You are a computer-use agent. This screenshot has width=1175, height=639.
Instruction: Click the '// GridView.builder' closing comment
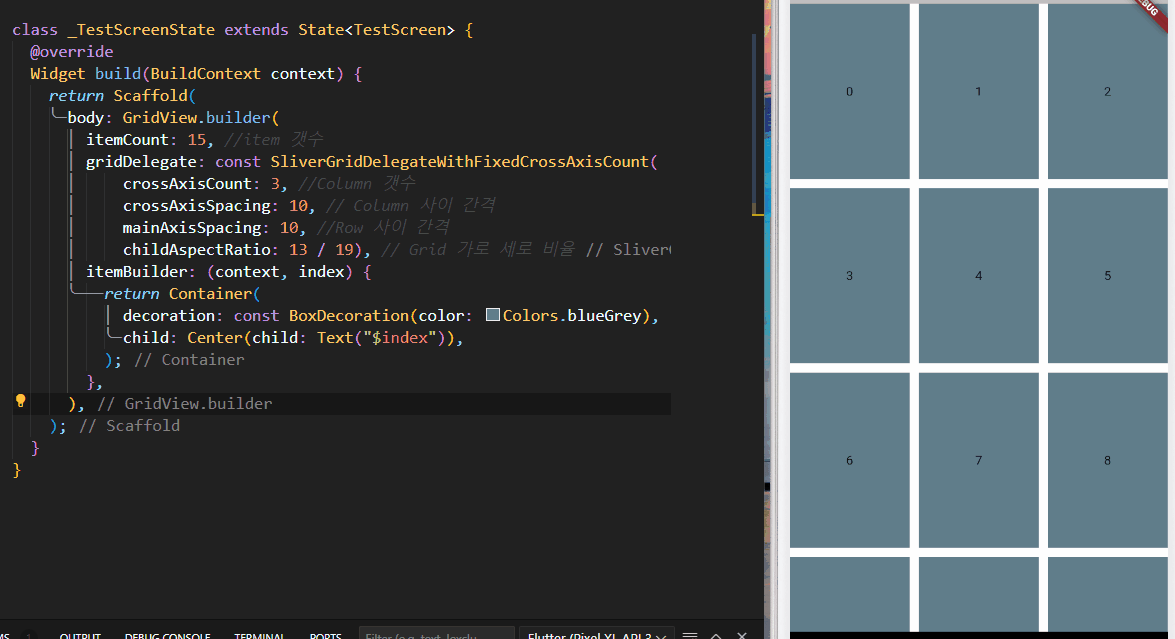[184, 404]
